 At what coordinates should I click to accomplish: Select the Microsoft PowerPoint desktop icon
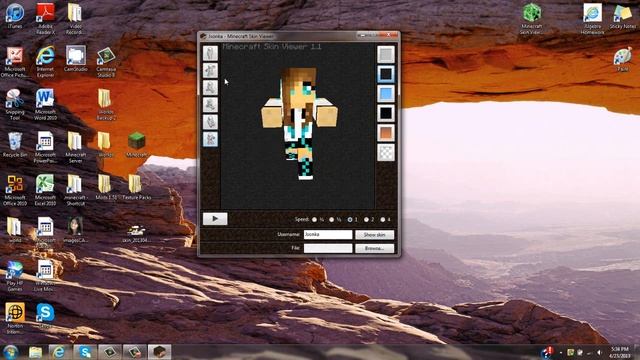(45, 147)
